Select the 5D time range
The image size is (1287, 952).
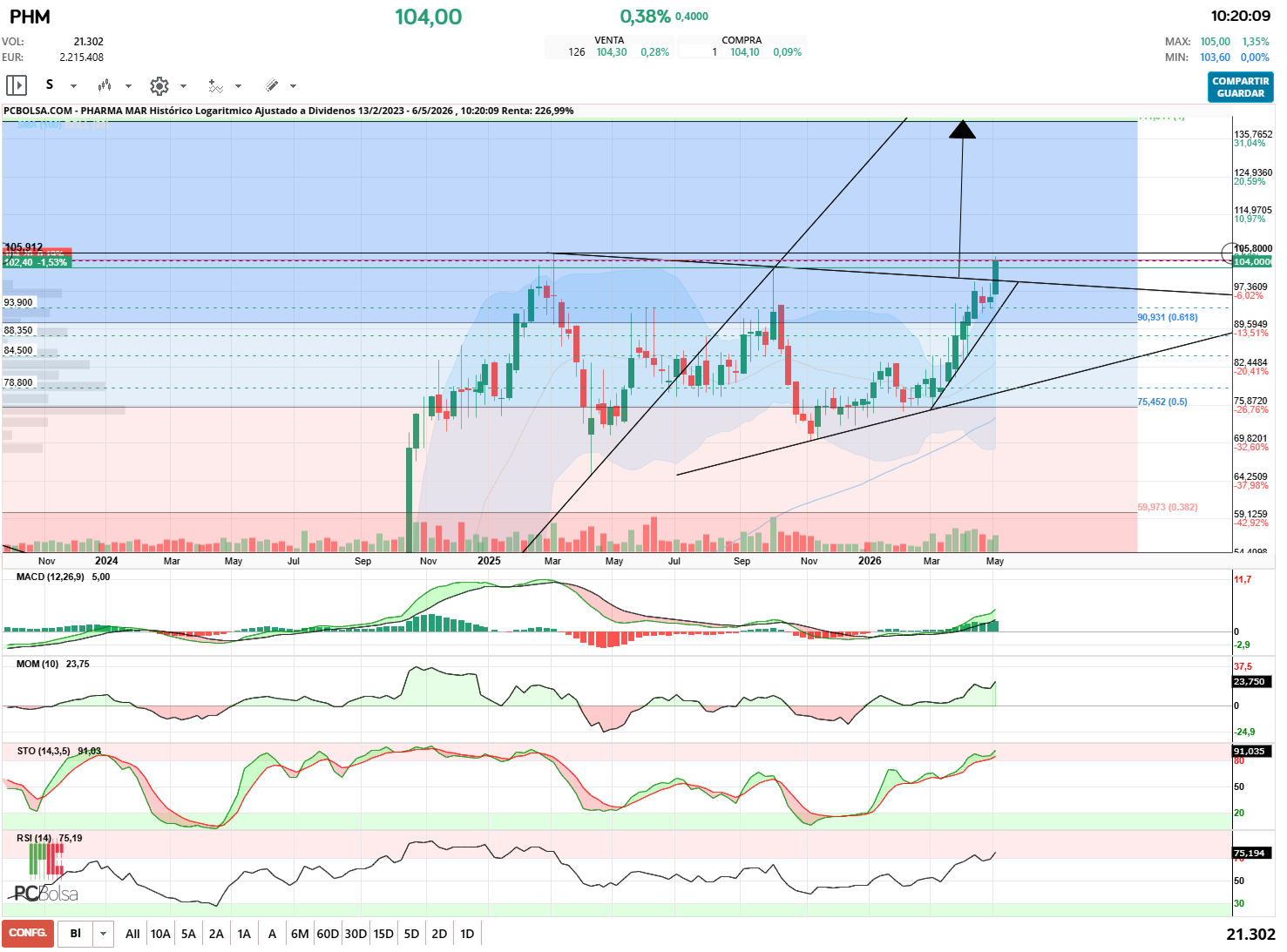point(411,934)
